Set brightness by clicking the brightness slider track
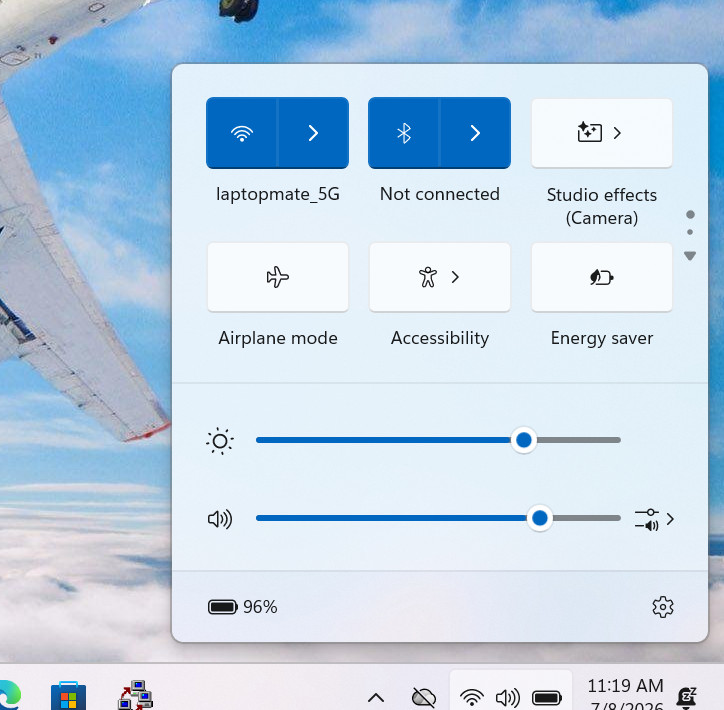Screen dimensions: 724x710 pyautogui.click(x=438, y=440)
